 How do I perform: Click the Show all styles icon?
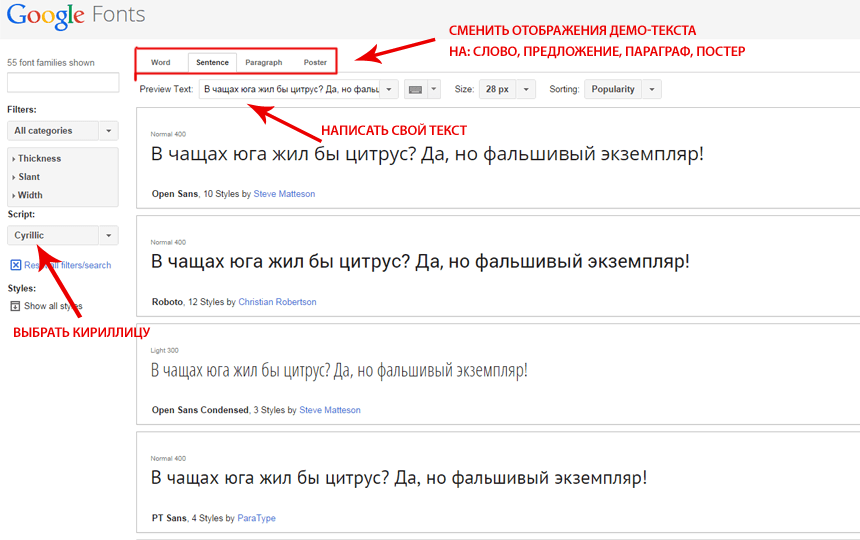[15, 306]
